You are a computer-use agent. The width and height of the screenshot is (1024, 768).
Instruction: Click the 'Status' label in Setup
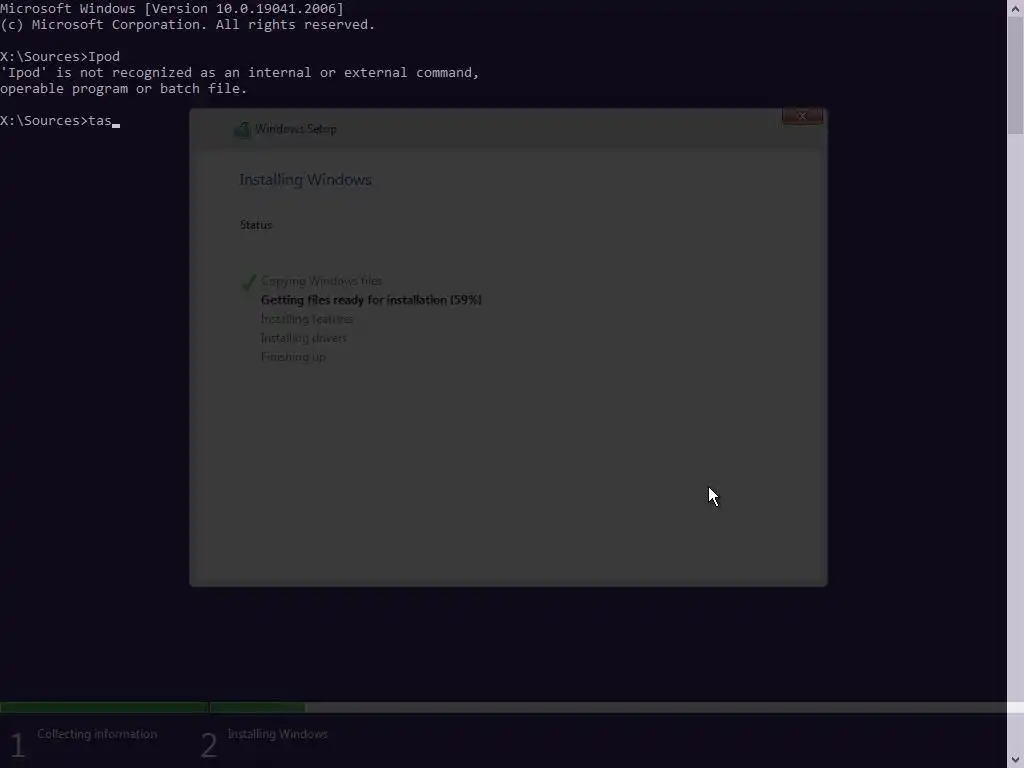pyautogui.click(x=255, y=225)
